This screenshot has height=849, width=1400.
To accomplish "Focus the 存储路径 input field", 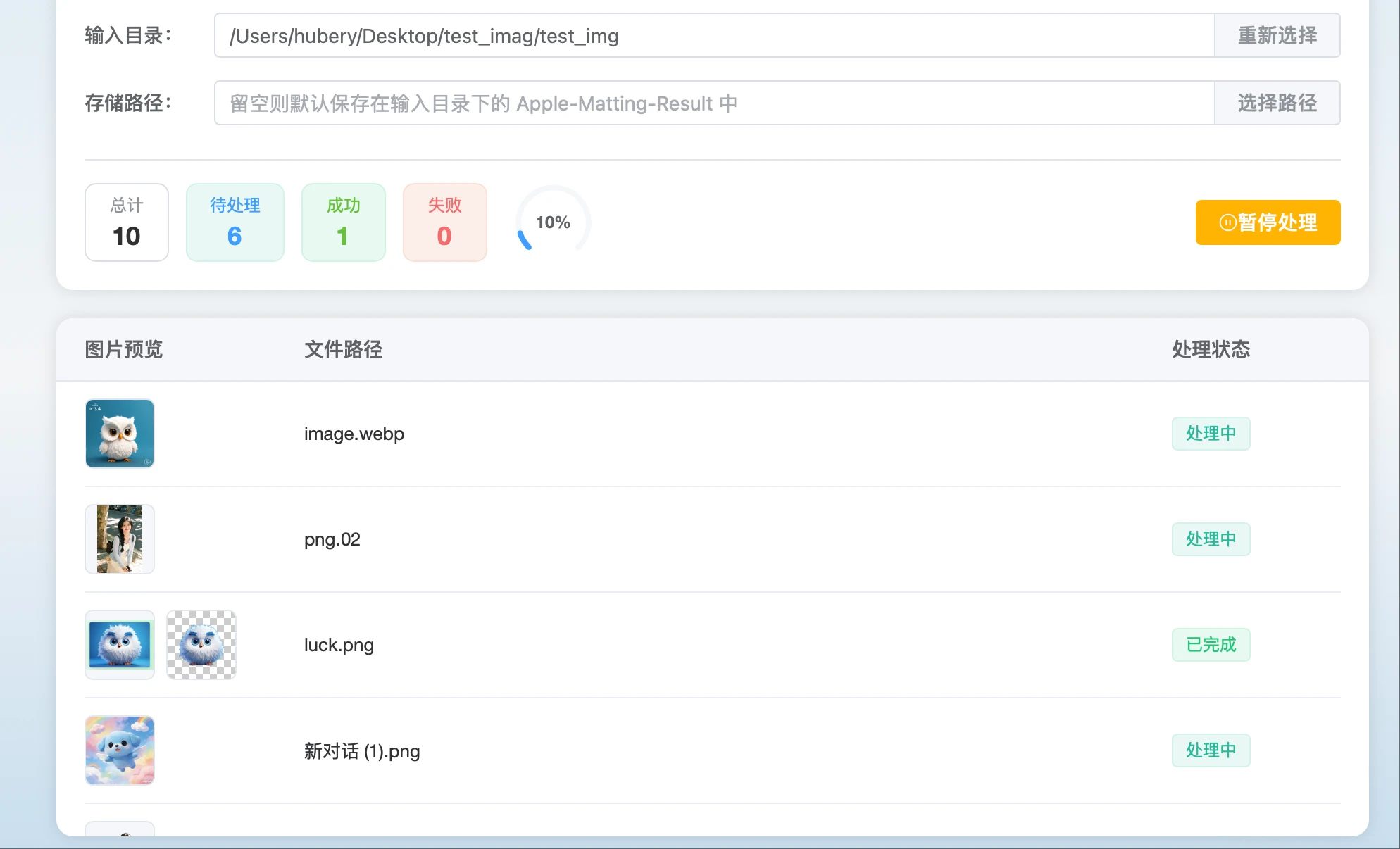I will 714,103.
